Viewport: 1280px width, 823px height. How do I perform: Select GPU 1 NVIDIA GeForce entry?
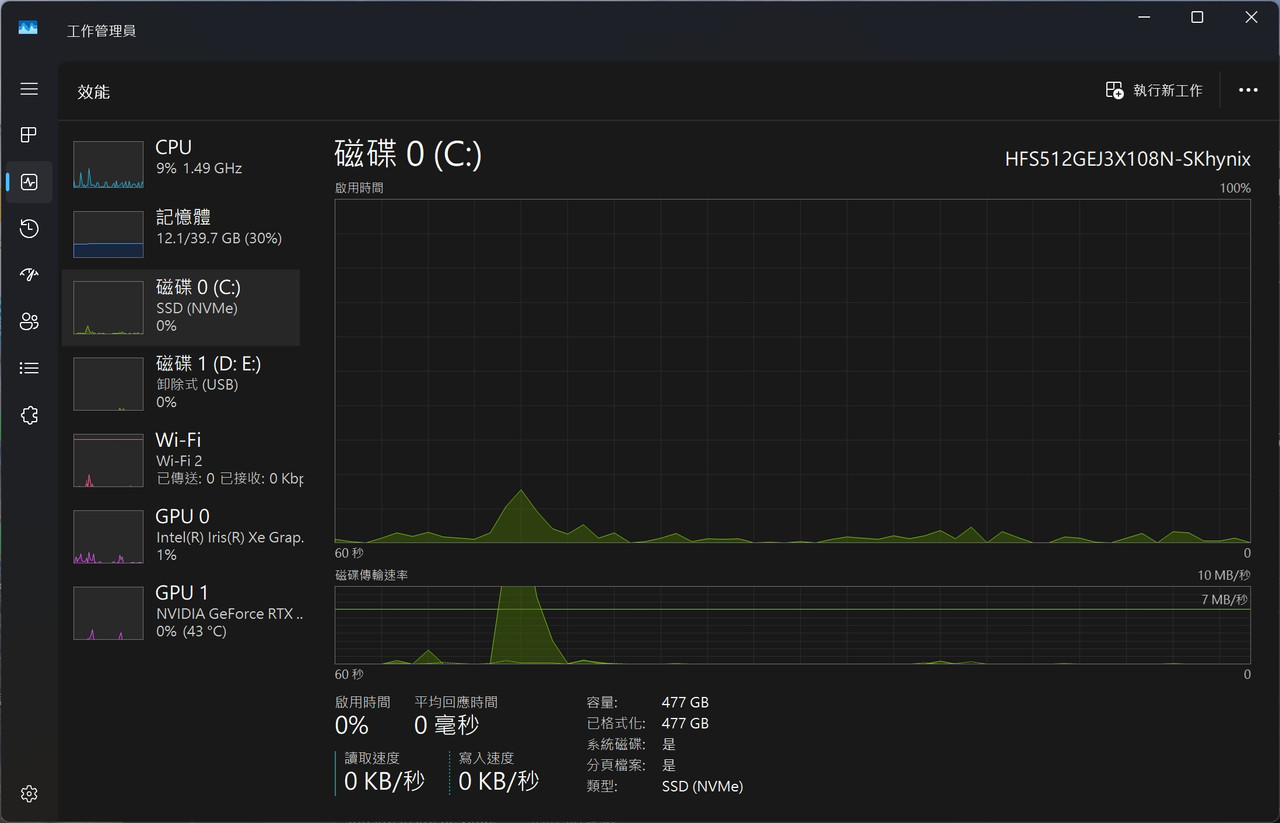point(181,611)
